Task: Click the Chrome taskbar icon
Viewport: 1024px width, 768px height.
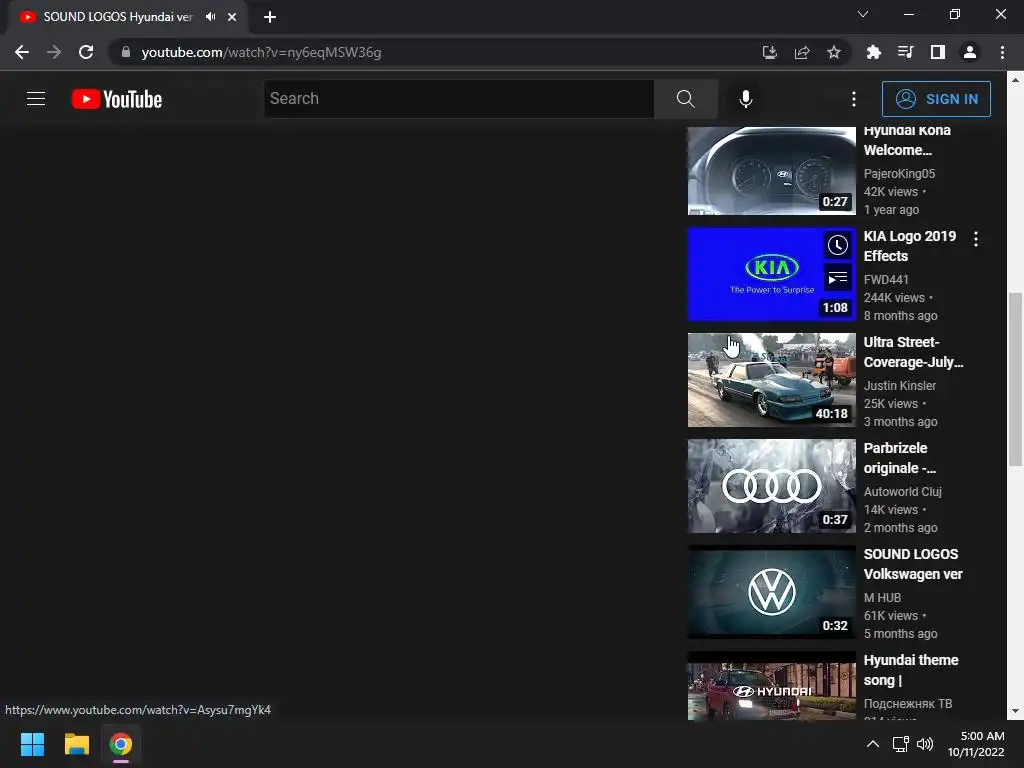Action: click(x=121, y=744)
